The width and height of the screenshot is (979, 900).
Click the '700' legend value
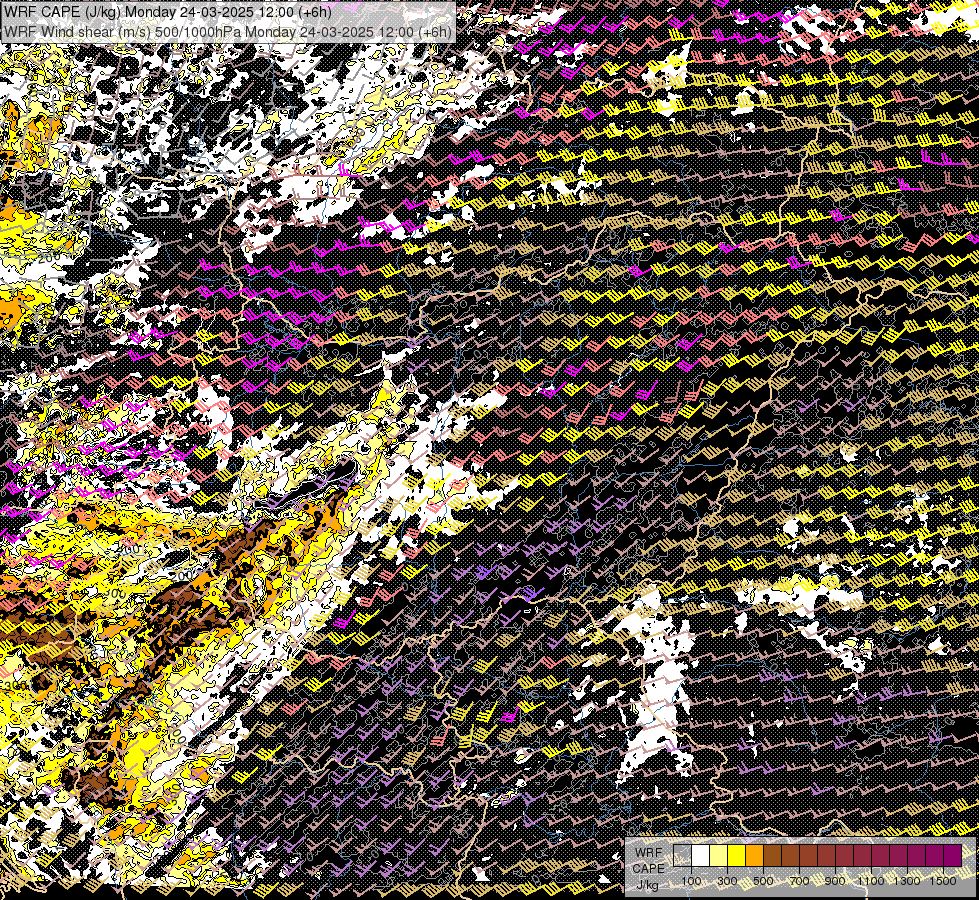point(799,881)
